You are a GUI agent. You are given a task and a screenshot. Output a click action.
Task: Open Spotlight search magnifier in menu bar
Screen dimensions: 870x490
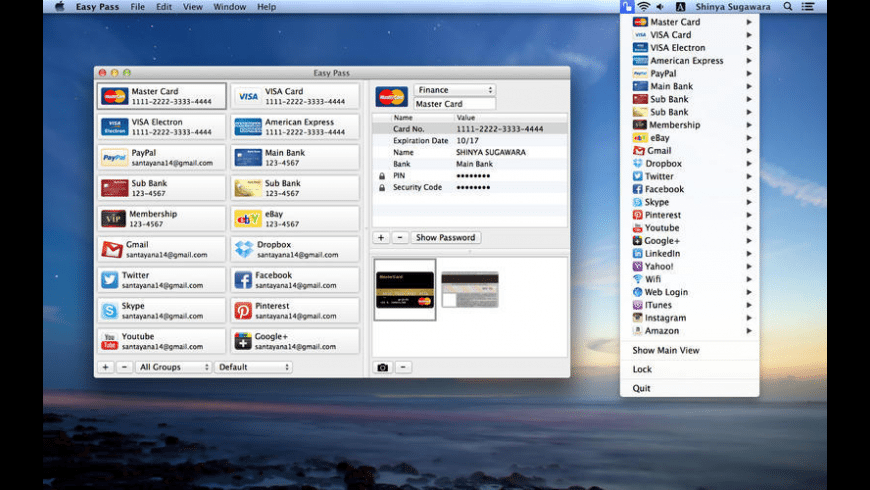coord(787,7)
